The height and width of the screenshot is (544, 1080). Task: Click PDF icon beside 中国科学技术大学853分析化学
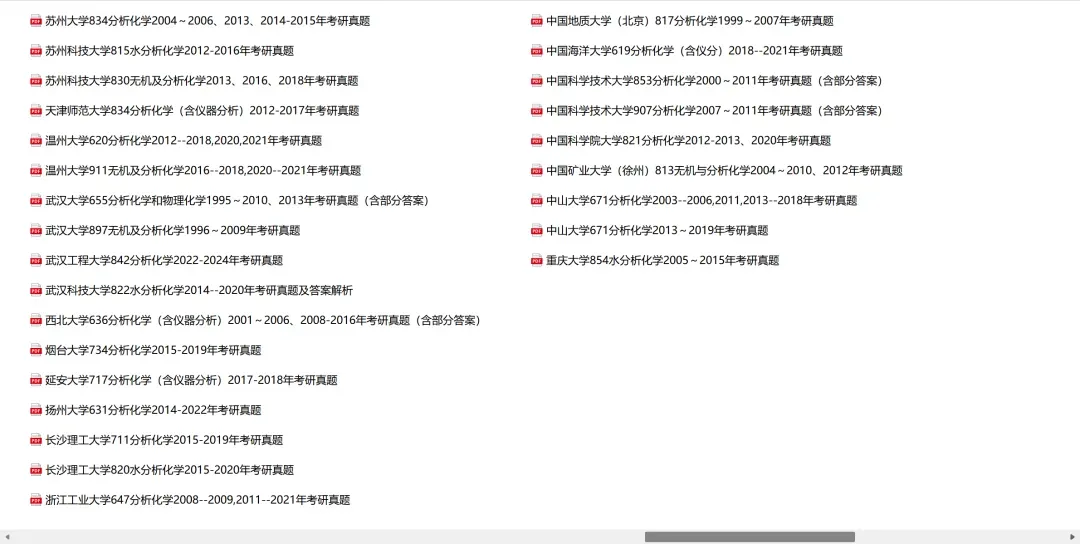coord(537,81)
